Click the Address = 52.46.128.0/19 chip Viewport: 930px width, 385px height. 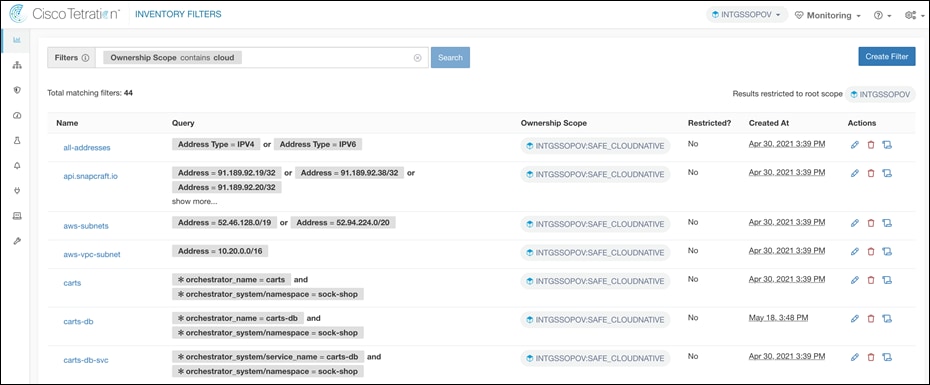click(224, 222)
